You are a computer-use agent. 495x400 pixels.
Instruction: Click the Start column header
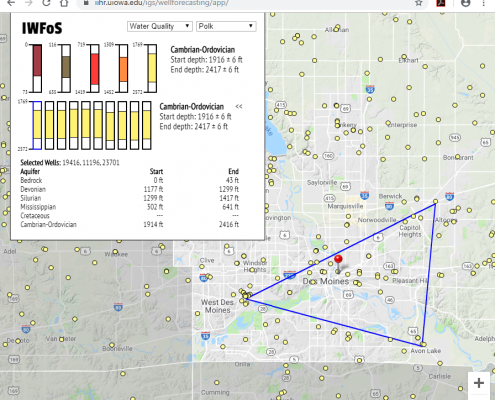(156, 171)
